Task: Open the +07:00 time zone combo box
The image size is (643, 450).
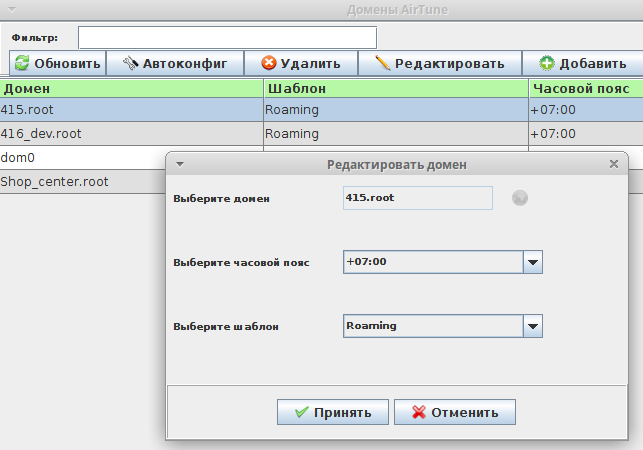Action: pyautogui.click(x=443, y=262)
